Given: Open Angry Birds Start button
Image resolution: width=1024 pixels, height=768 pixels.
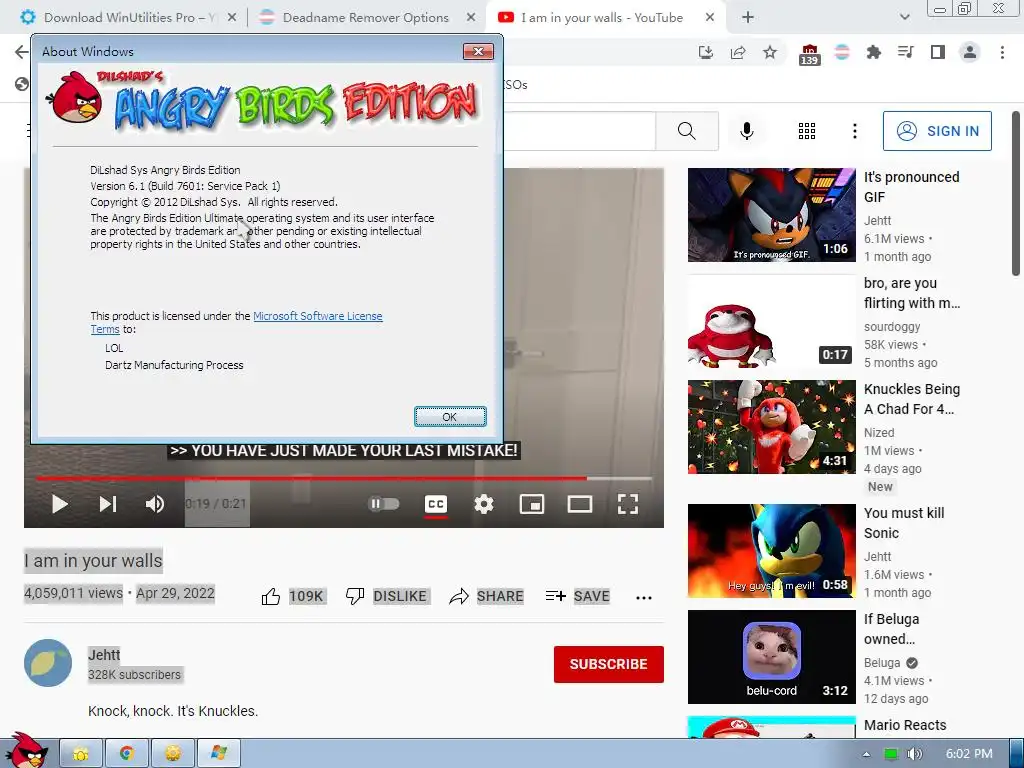Looking at the screenshot, I should (26, 750).
